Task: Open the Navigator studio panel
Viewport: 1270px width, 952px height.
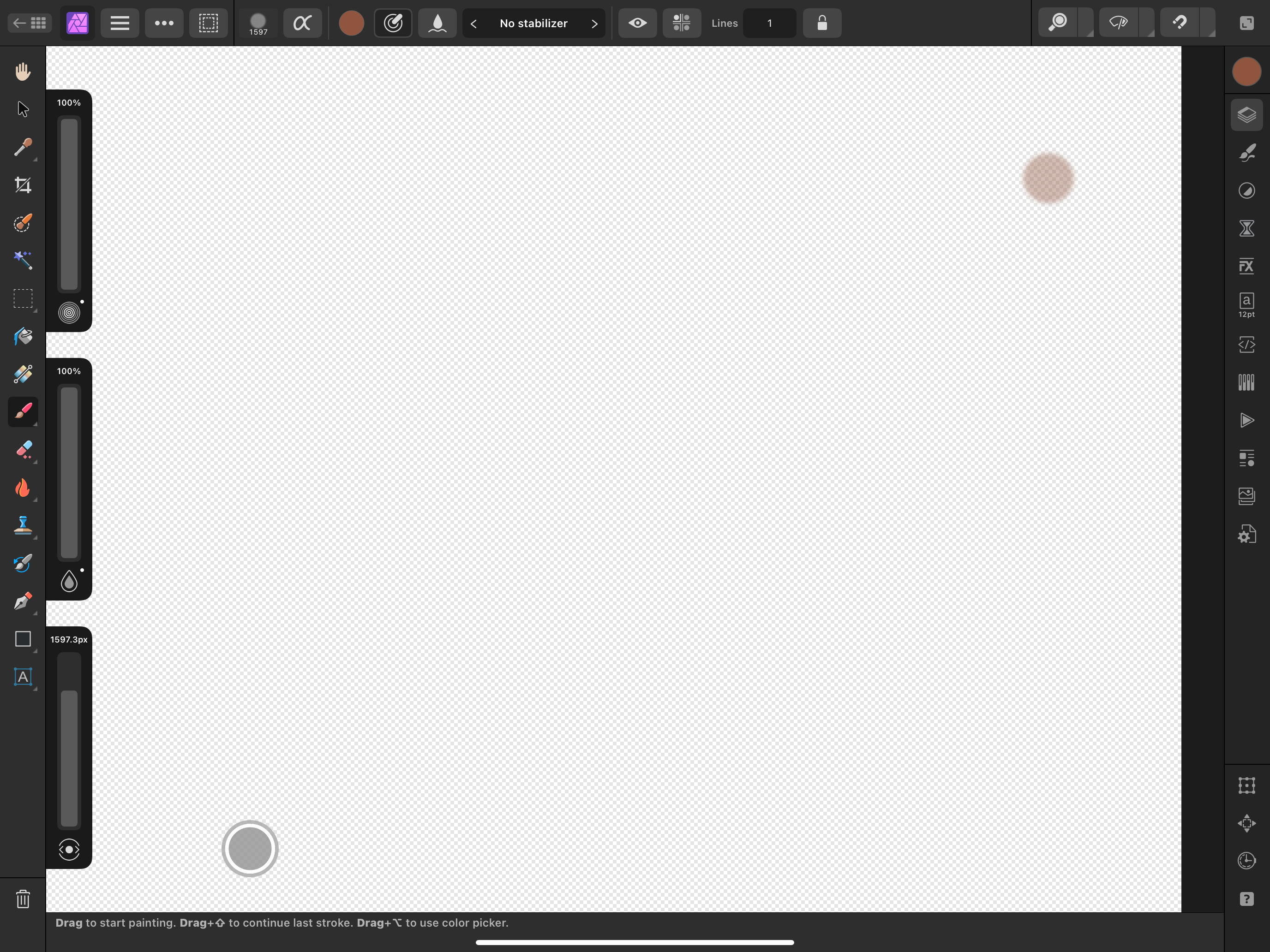Action: pos(1246,823)
